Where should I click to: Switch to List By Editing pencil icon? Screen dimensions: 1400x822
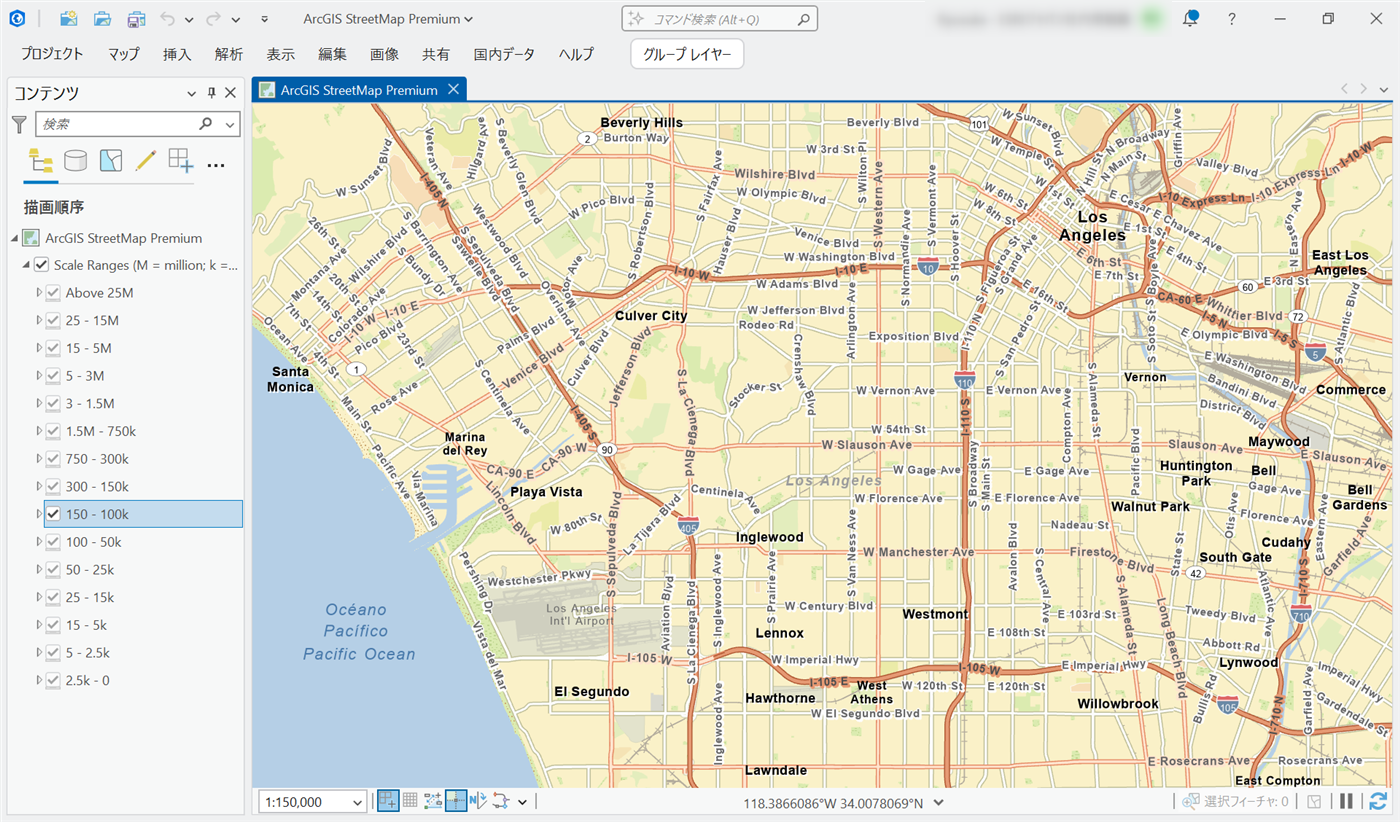pos(146,161)
